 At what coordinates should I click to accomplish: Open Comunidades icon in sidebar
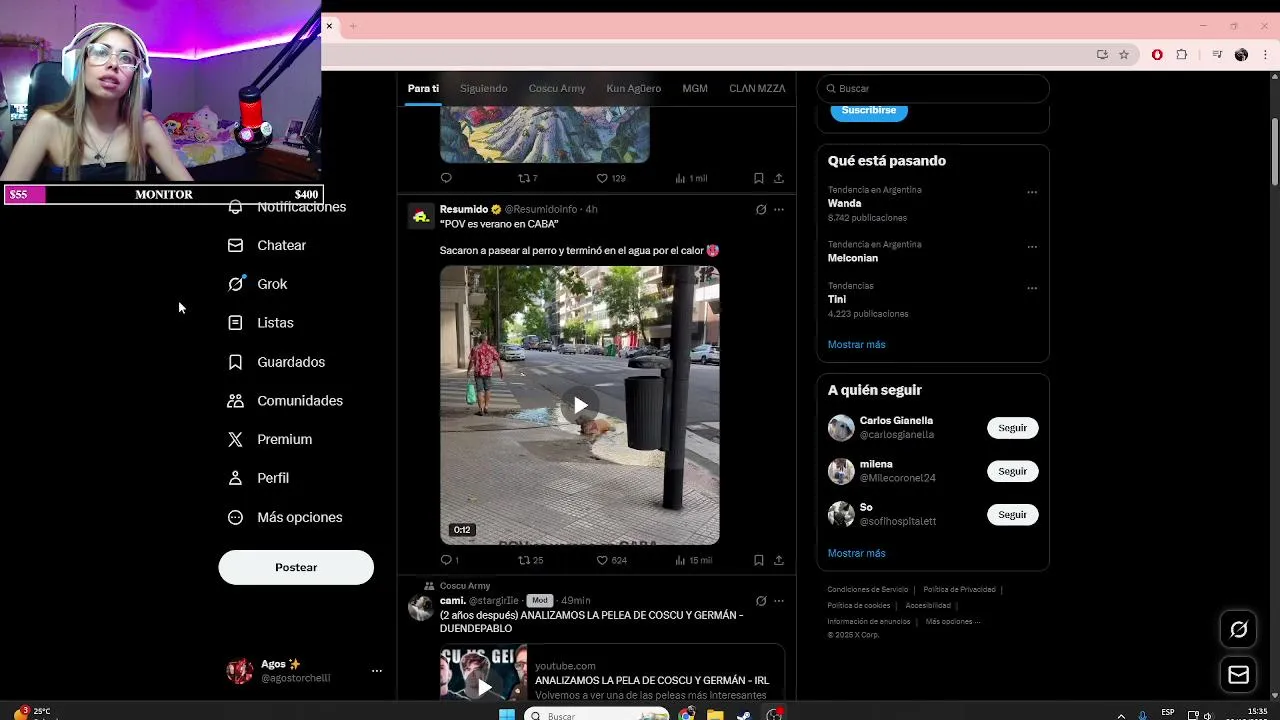pyautogui.click(x=235, y=401)
